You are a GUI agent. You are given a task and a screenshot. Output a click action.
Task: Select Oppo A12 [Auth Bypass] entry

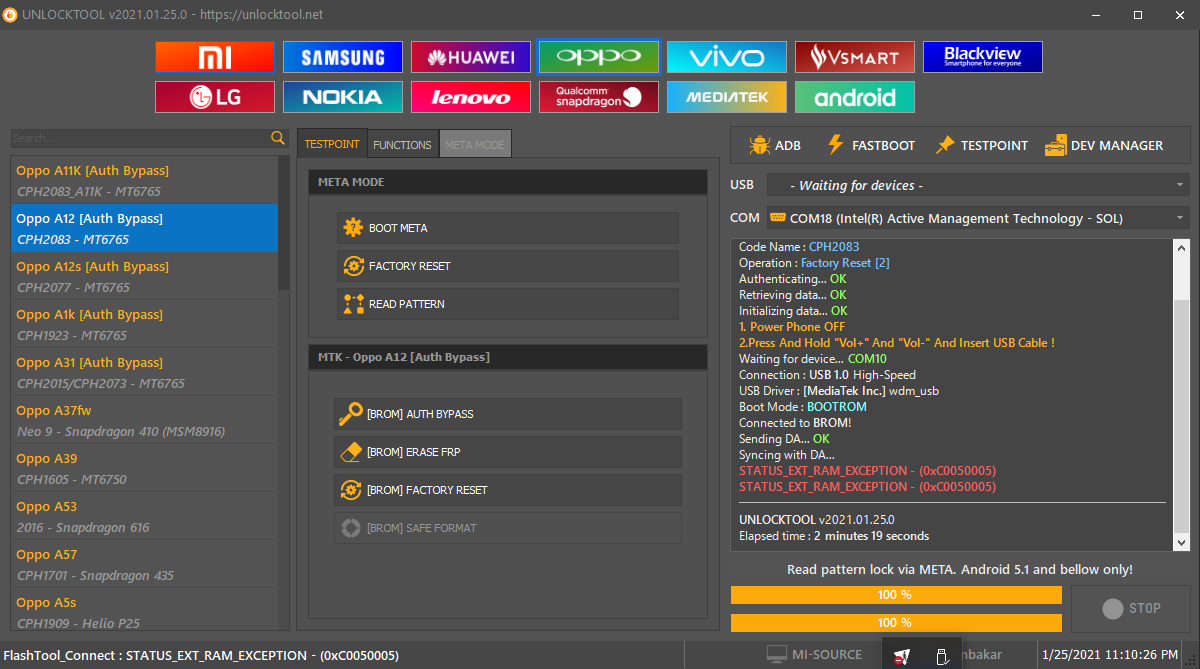pos(145,229)
